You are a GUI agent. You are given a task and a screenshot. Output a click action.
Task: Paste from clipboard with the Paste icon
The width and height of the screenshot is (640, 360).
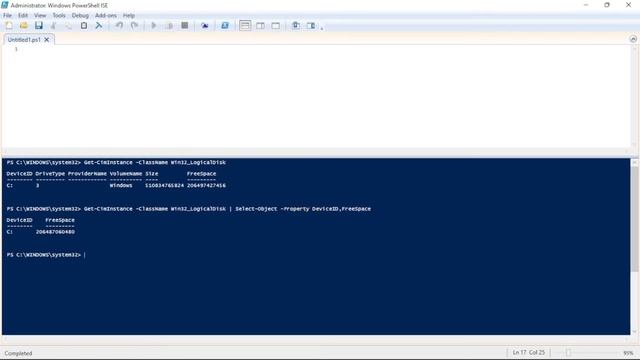click(84, 26)
